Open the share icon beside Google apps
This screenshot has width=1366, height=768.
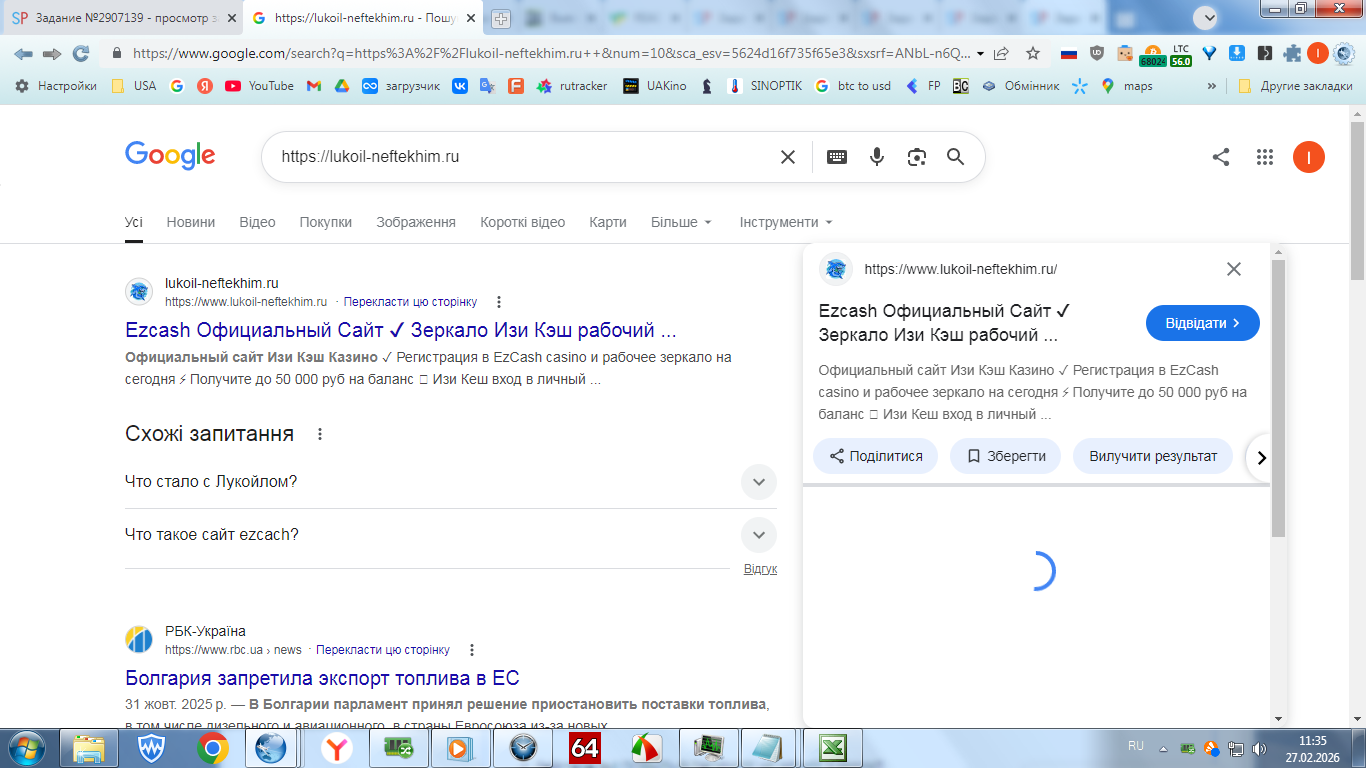pyautogui.click(x=1221, y=157)
